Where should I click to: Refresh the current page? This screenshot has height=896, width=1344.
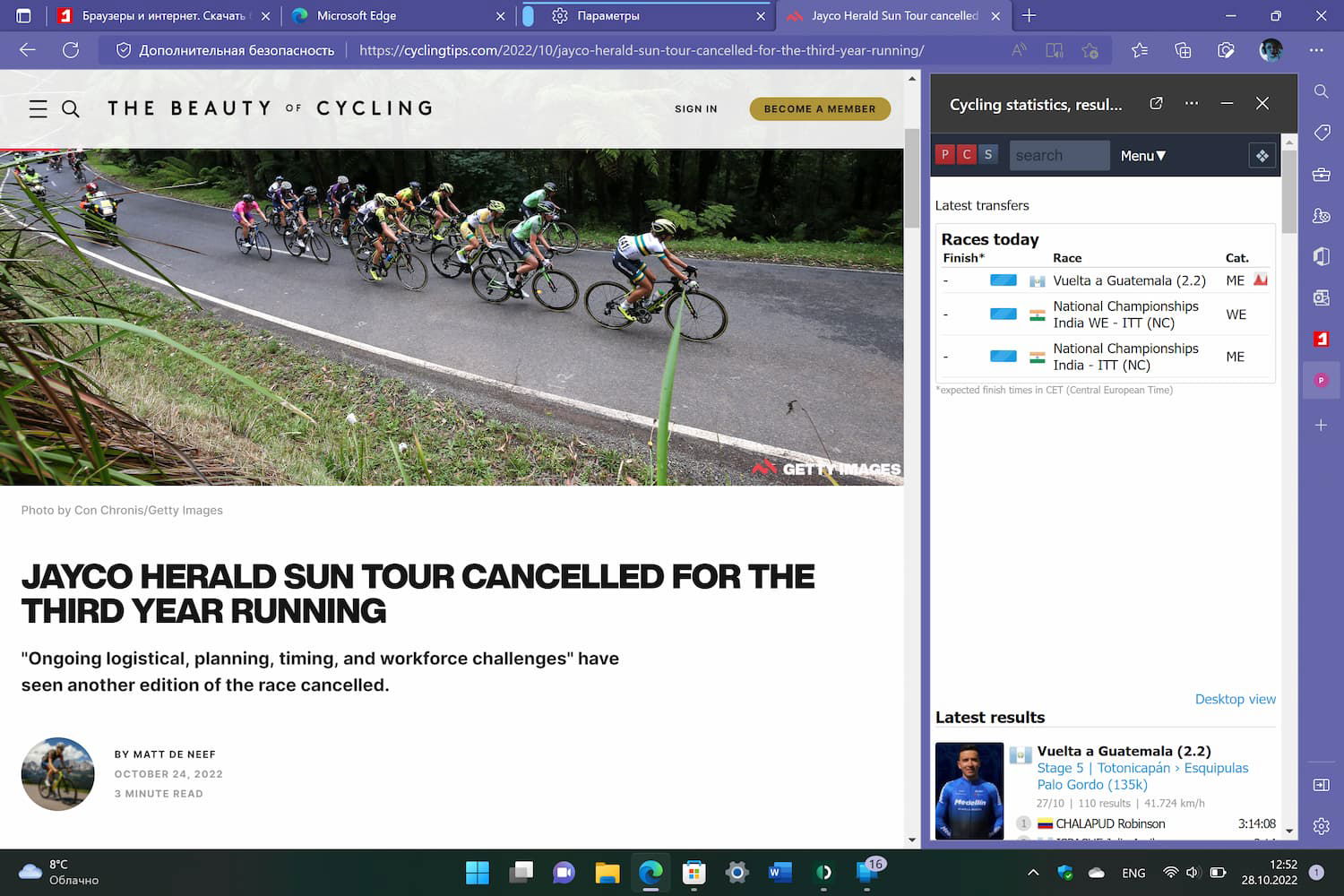(x=71, y=50)
